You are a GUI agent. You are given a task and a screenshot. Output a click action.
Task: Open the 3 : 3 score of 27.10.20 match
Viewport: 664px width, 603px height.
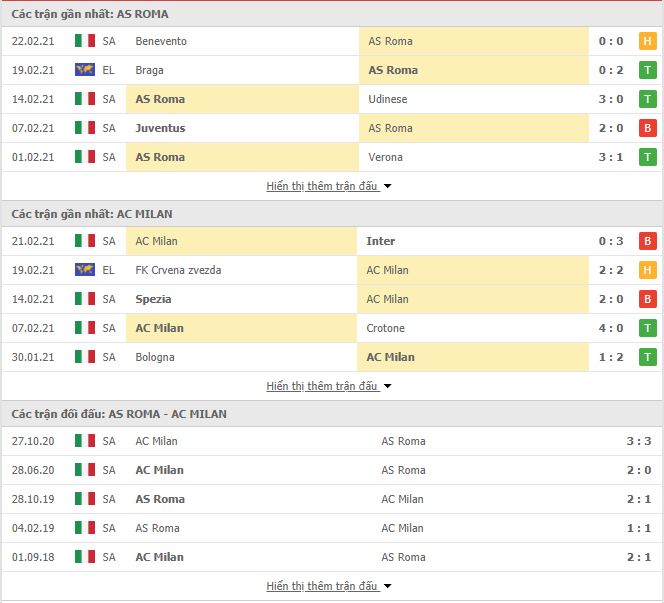coord(639,441)
